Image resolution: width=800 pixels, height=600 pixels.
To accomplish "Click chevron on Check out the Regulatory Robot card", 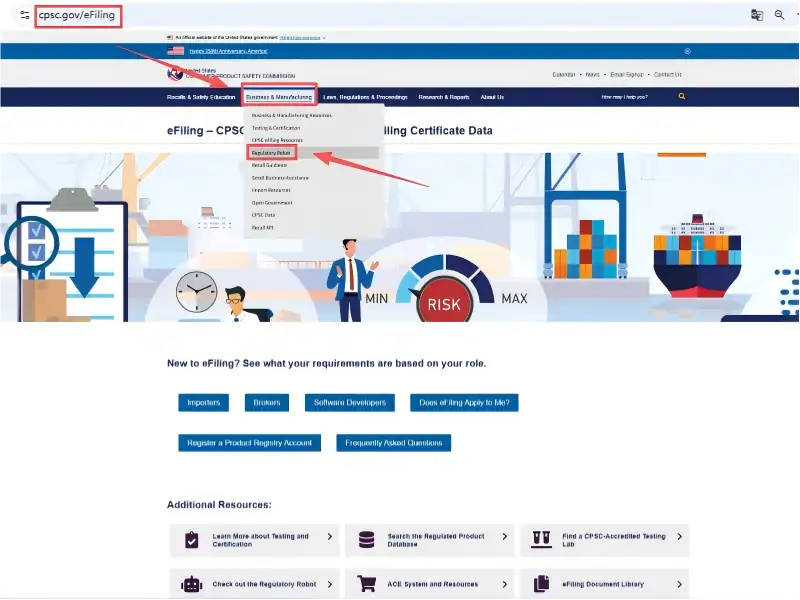I will tap(330, 584).
